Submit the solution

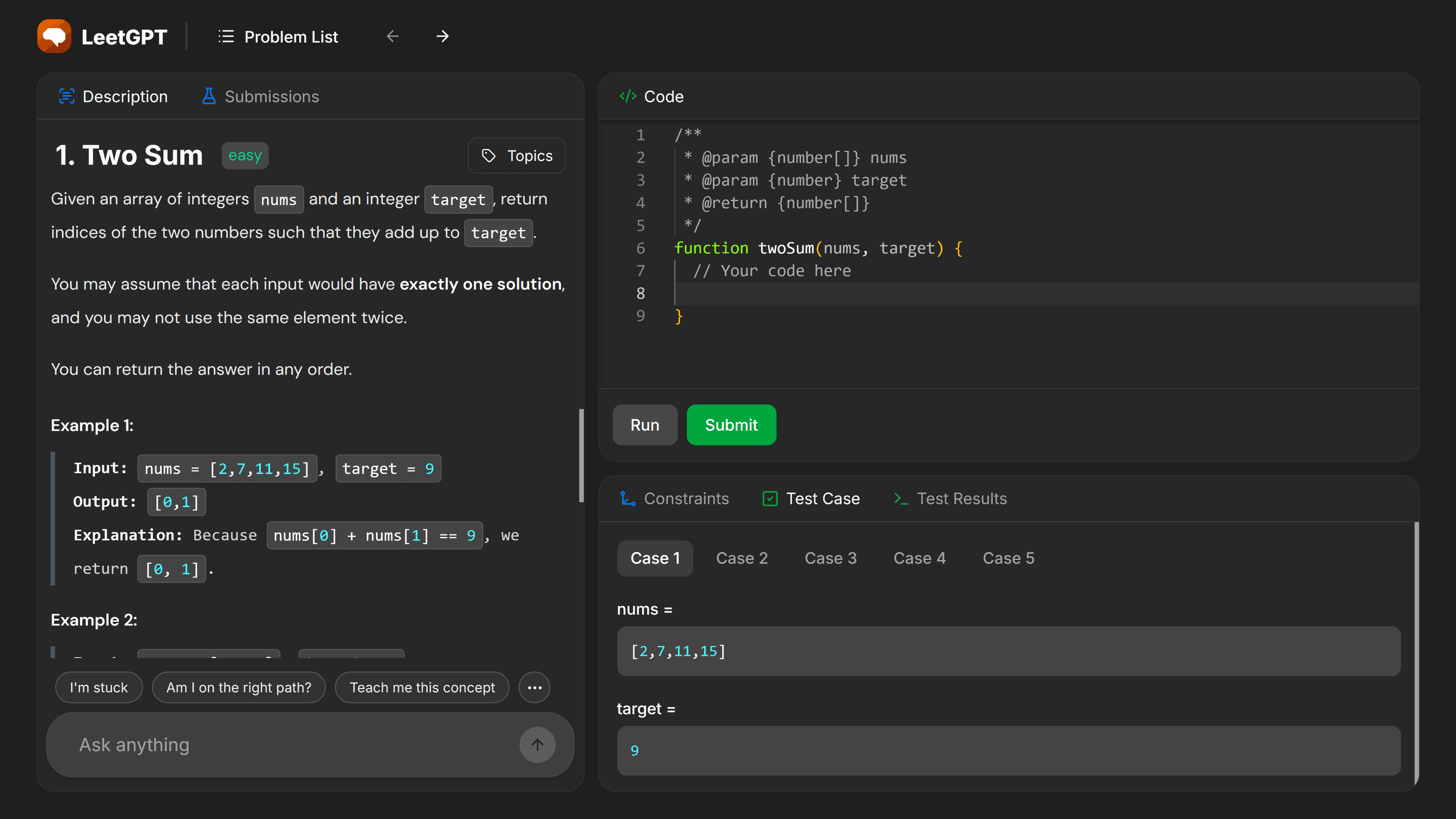731,425
